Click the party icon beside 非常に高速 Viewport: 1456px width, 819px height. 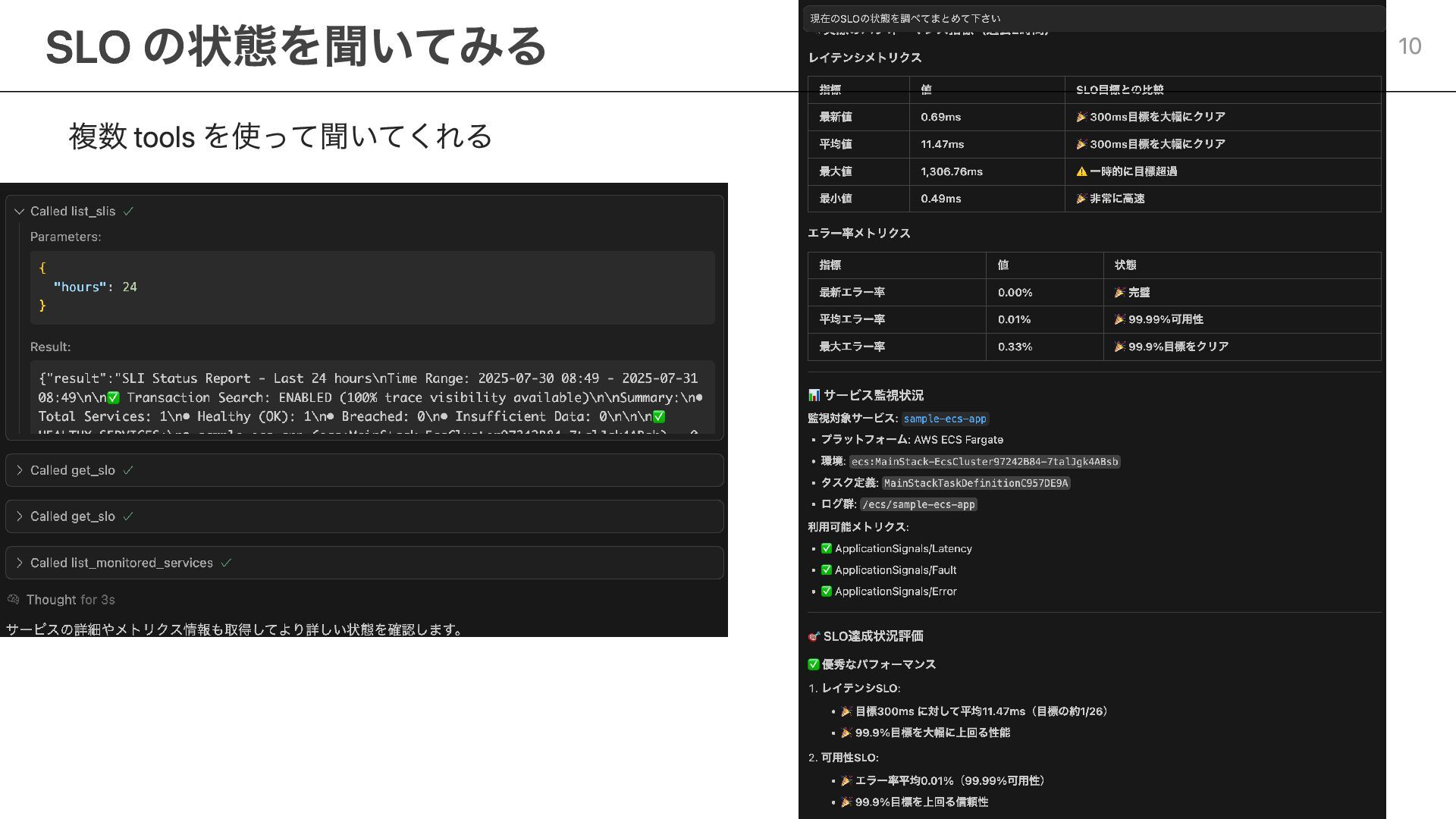pos(1081,199)
